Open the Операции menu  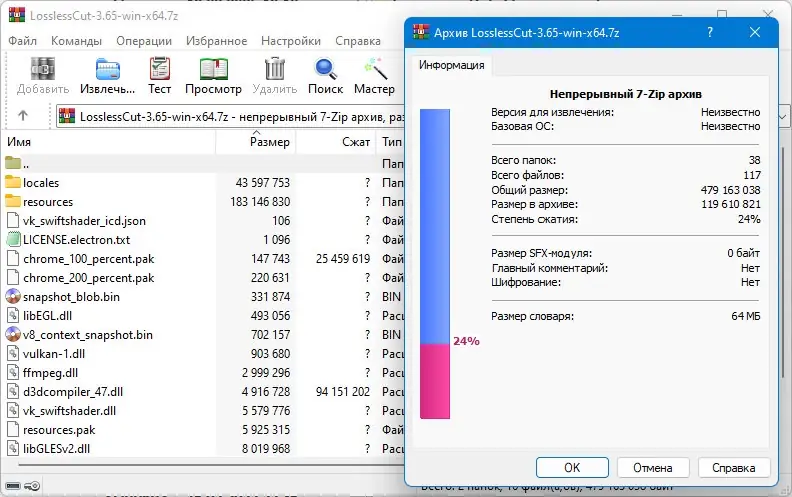[144, 41]
